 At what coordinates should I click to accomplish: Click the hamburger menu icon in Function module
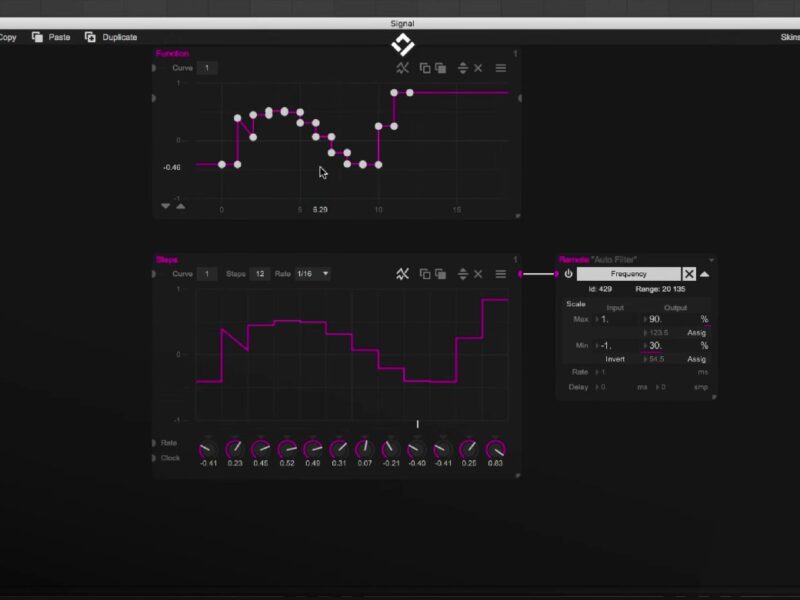point(501,68)
